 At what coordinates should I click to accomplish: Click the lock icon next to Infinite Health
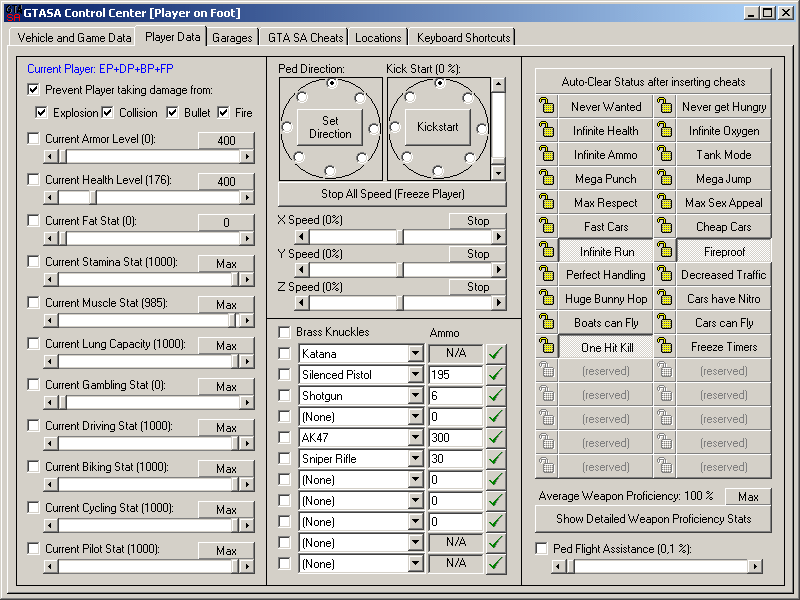pyautogui.click(x=546, y=131)
